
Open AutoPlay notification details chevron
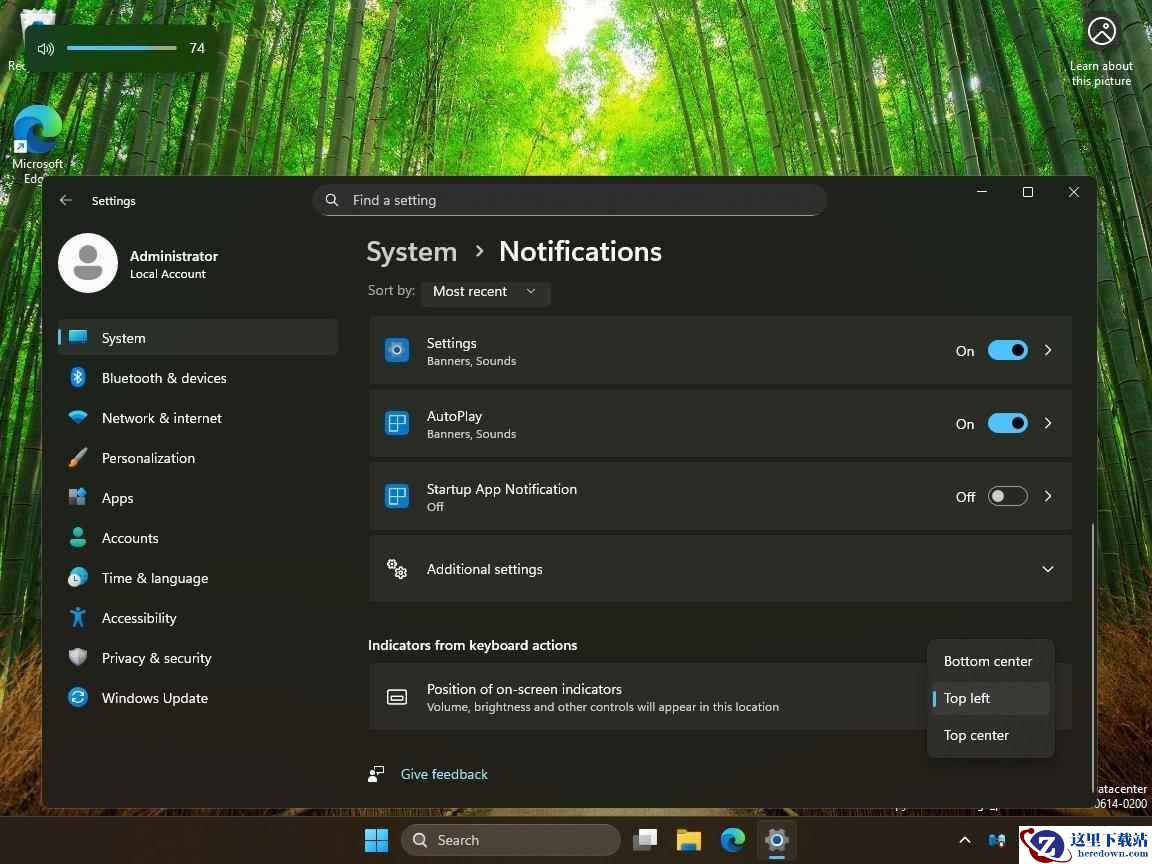[1048, 423]
